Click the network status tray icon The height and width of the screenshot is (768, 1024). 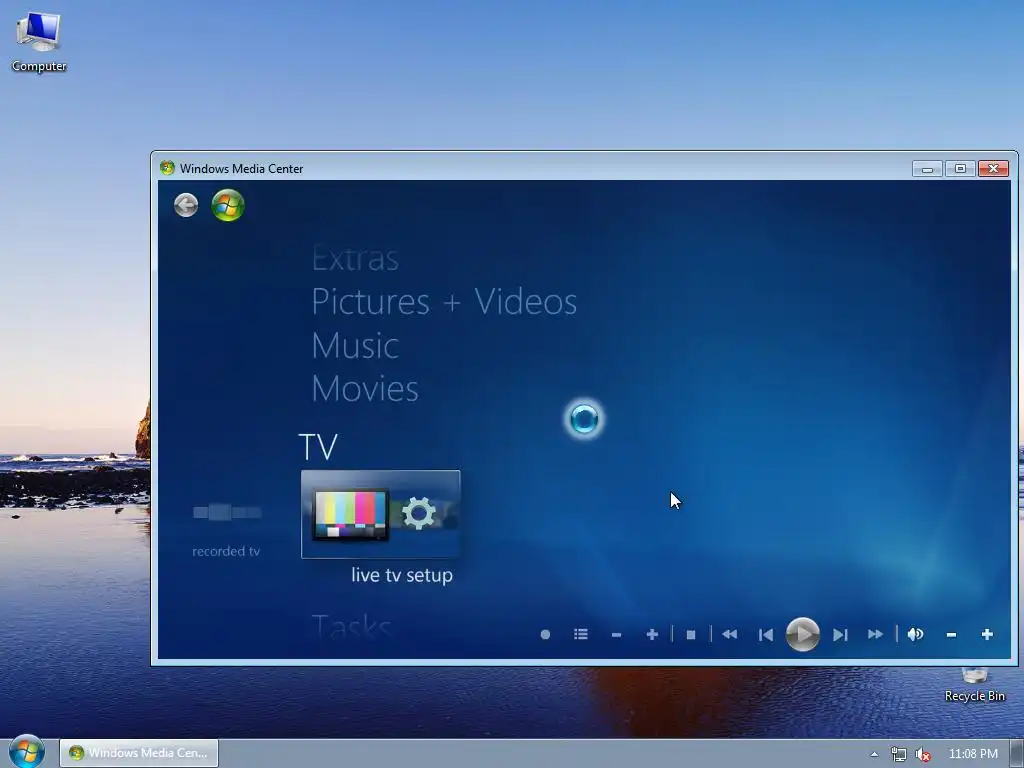tap(899, 754)
